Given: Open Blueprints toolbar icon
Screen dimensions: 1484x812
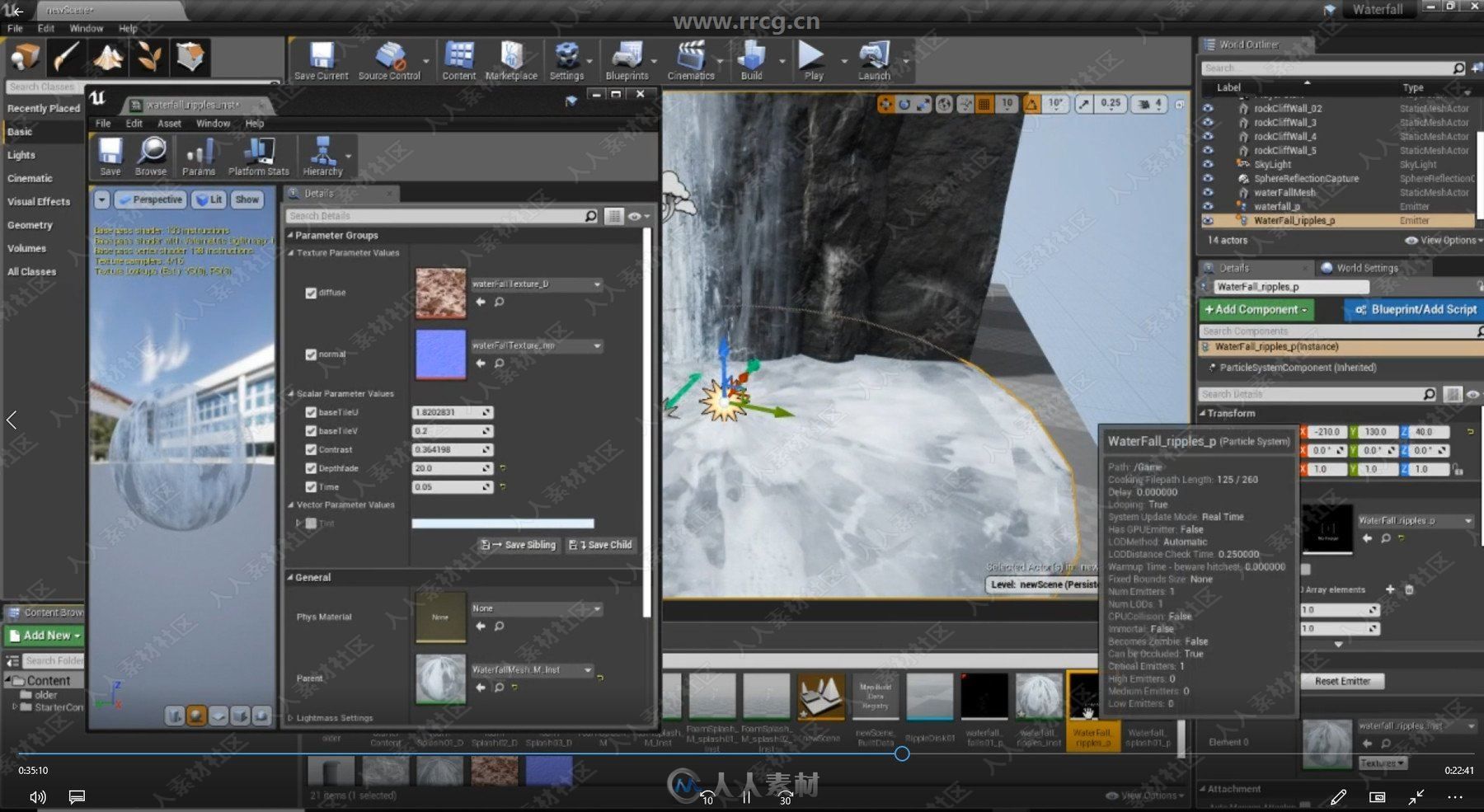Looking at the screenshot, I should click(627, 61).
